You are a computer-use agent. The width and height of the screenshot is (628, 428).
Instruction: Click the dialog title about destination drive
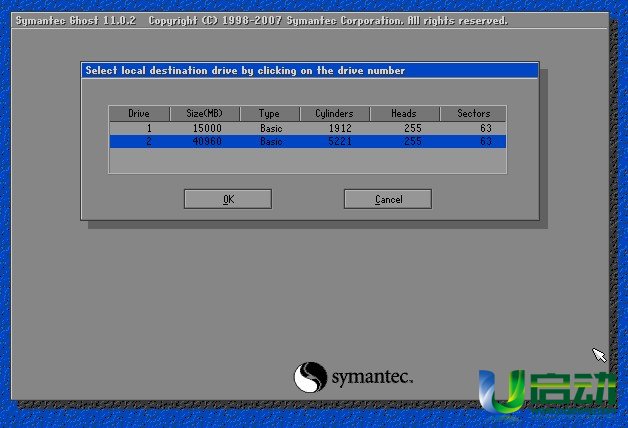[x=245, y=70]
